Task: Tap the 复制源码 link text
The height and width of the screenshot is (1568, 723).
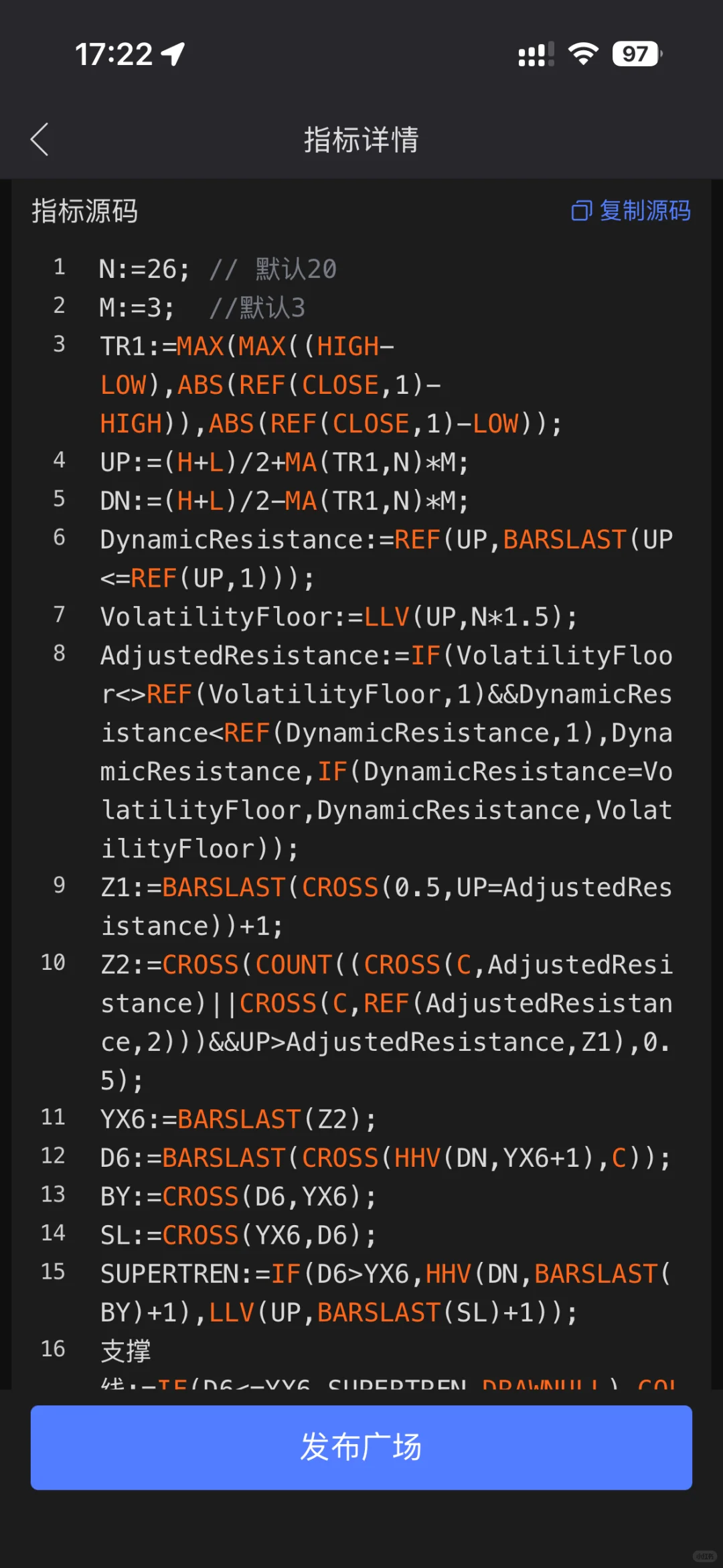Action: point(645,211)
